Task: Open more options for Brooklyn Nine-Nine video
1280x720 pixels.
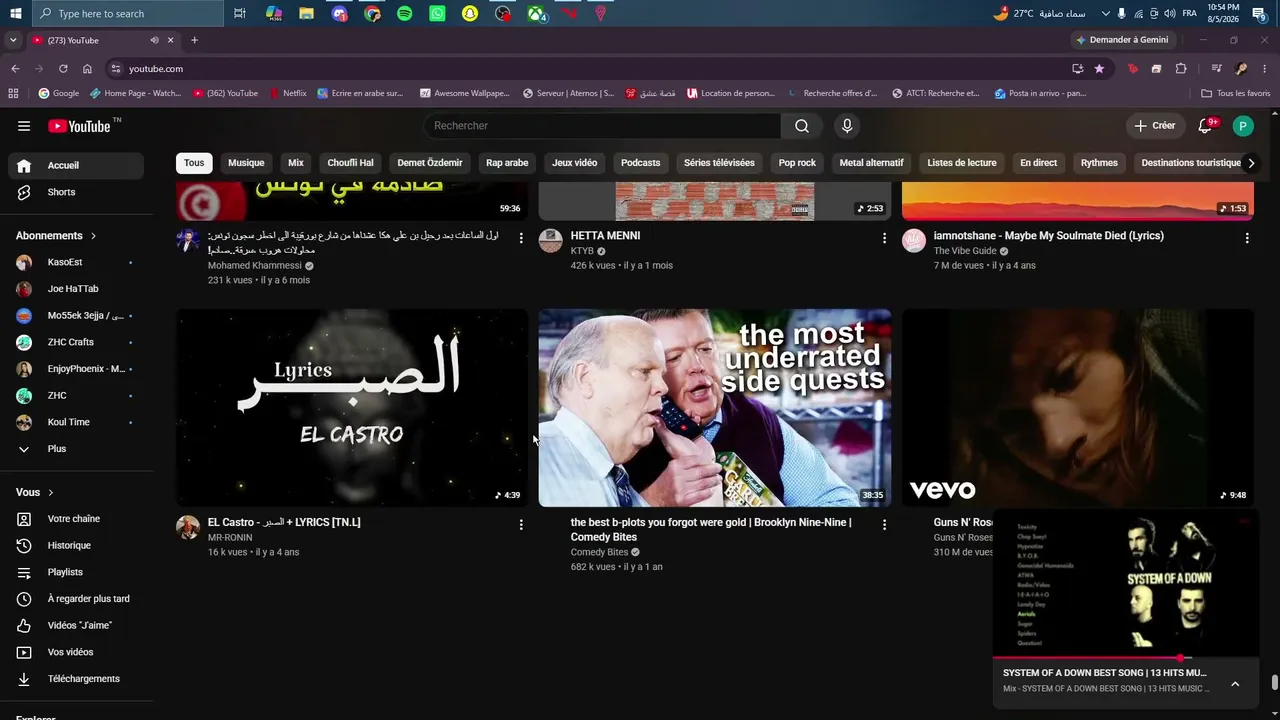Action: [884, 524]
